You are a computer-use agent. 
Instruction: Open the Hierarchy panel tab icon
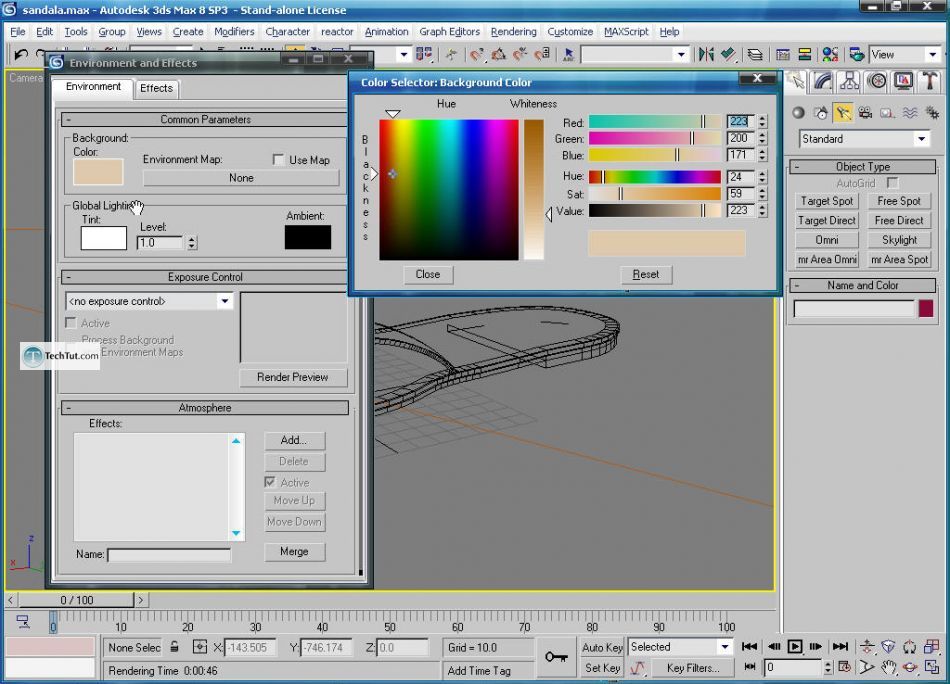pyautogui.click(x=849, y=81)
